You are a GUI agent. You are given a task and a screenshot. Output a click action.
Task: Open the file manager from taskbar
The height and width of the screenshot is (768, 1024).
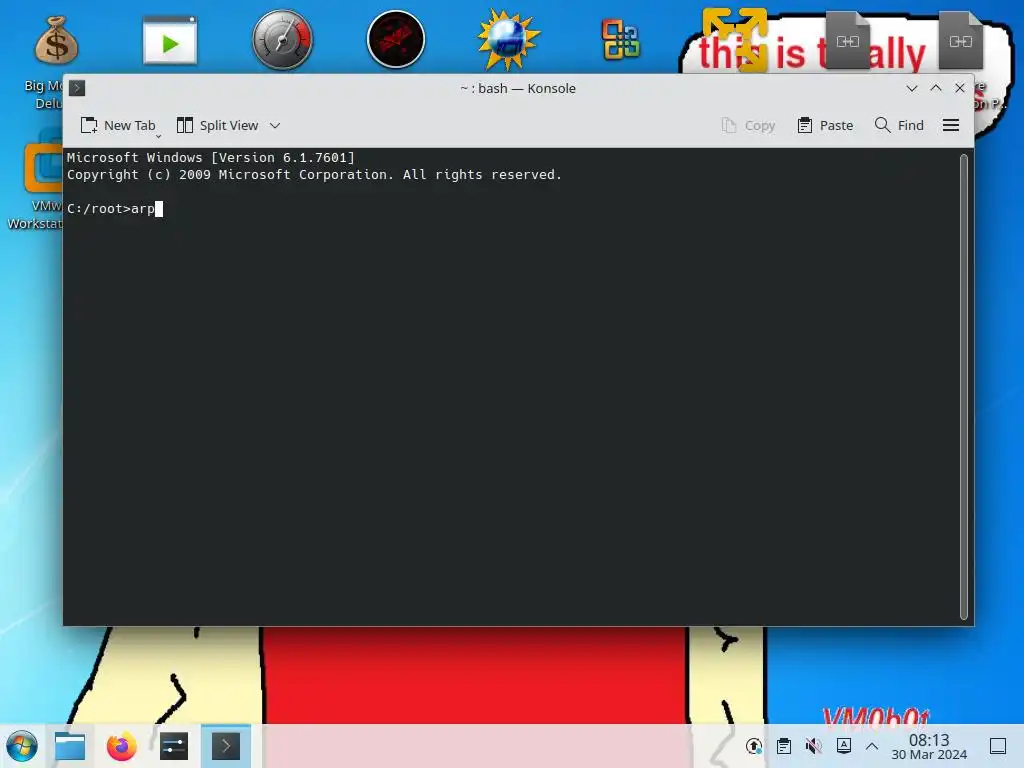click(70, 746)
